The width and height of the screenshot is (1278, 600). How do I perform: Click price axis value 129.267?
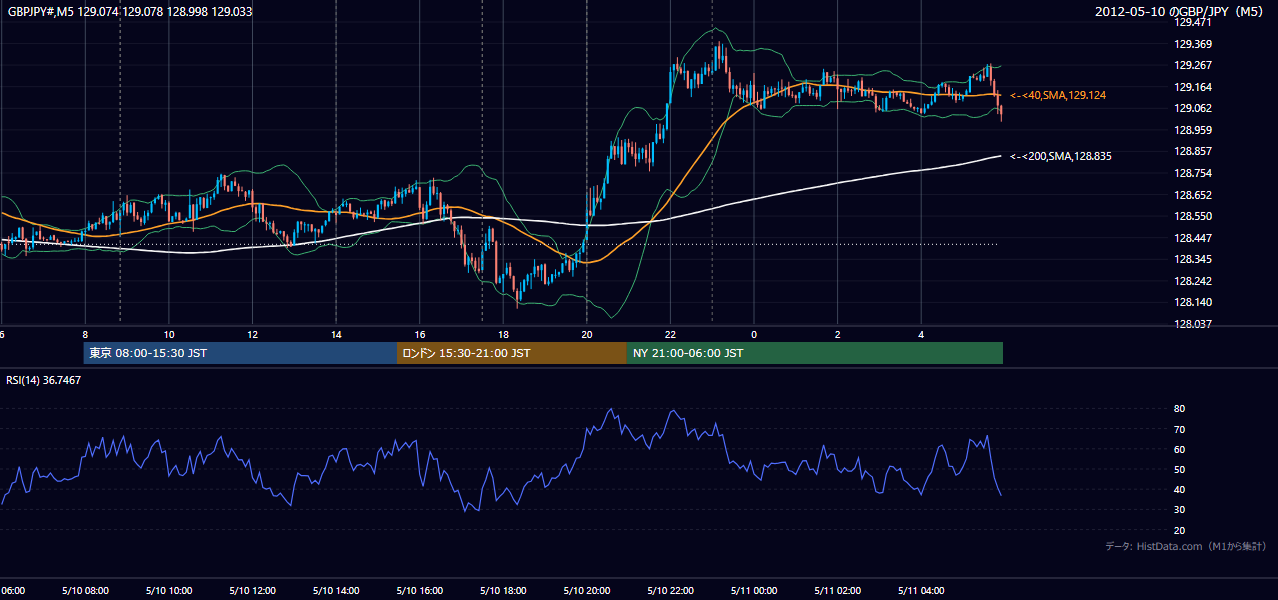1193,66
